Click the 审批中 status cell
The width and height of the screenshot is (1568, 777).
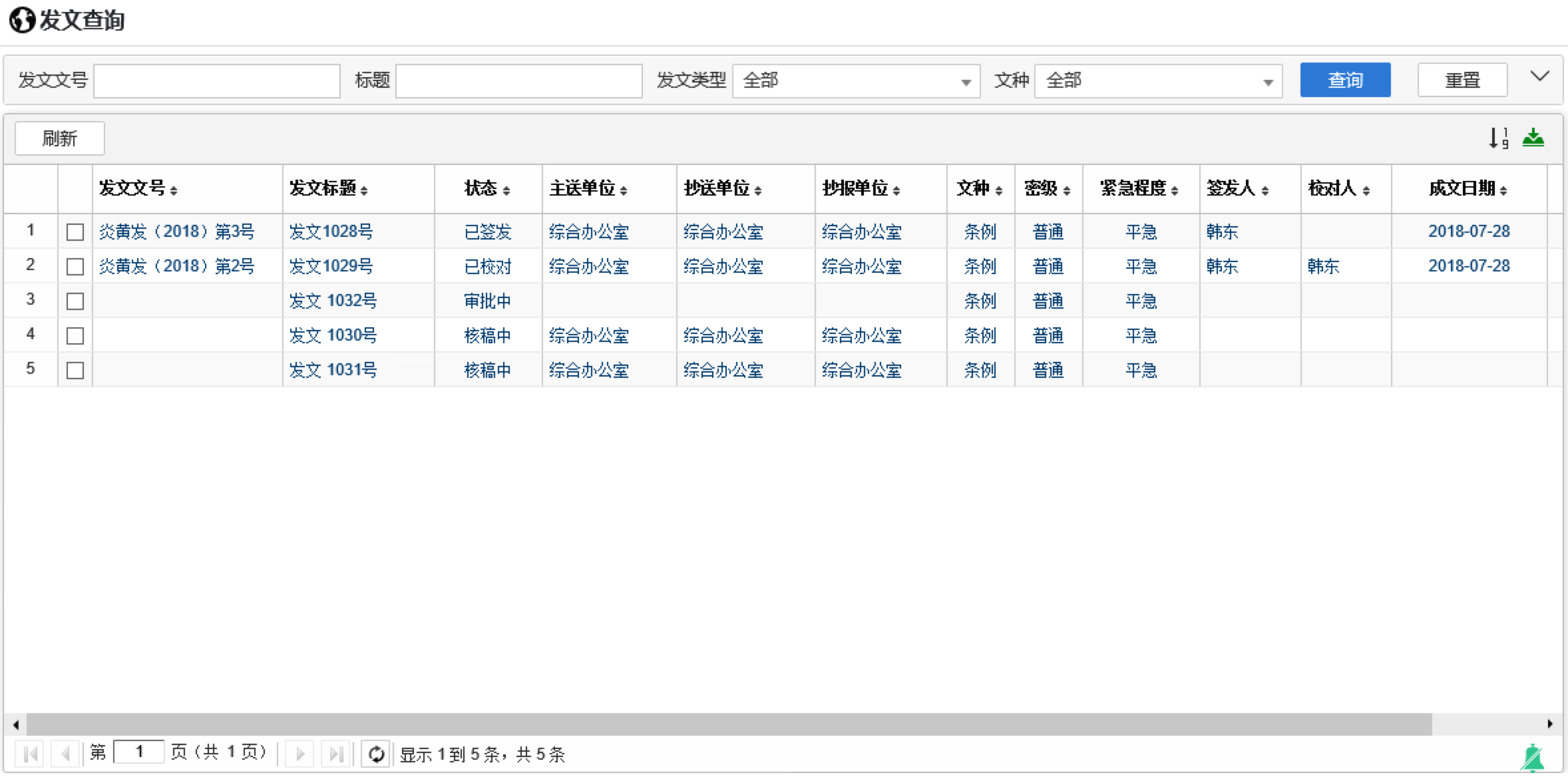[x=488, y=301]
